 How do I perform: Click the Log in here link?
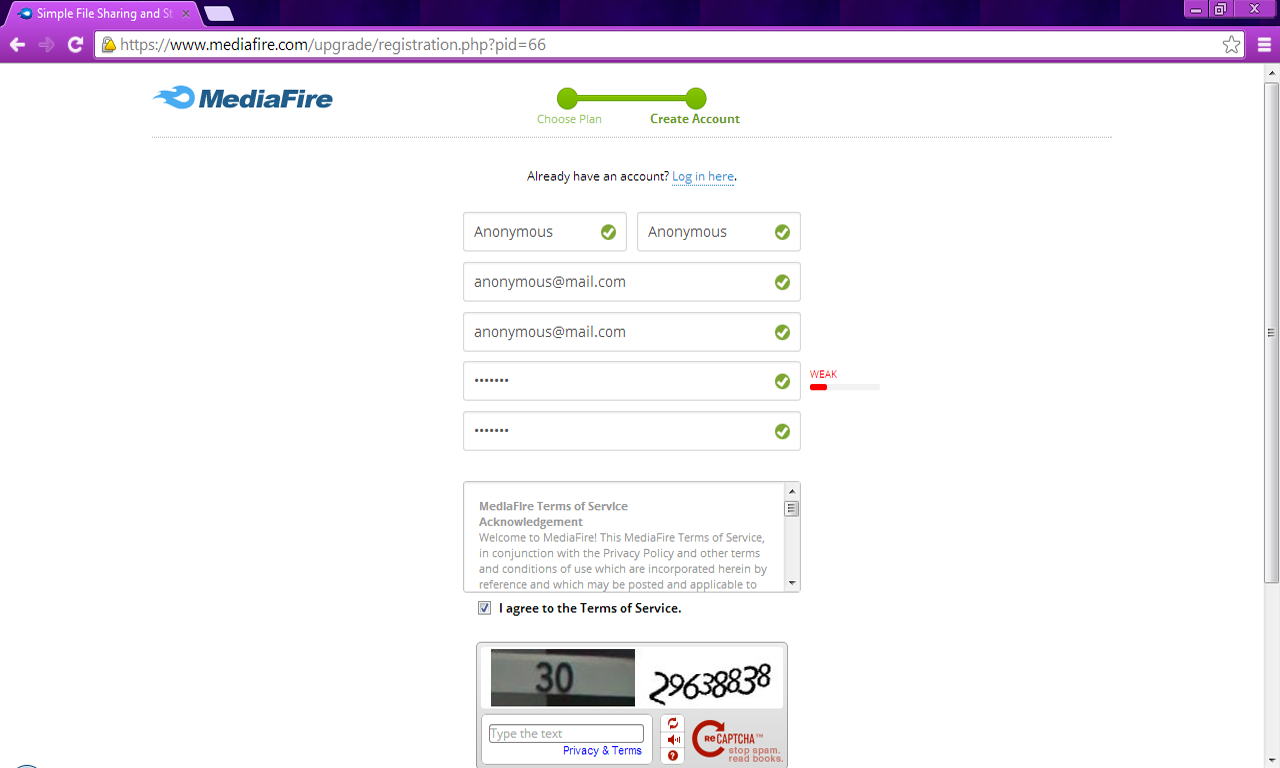[x=703, y=176]
